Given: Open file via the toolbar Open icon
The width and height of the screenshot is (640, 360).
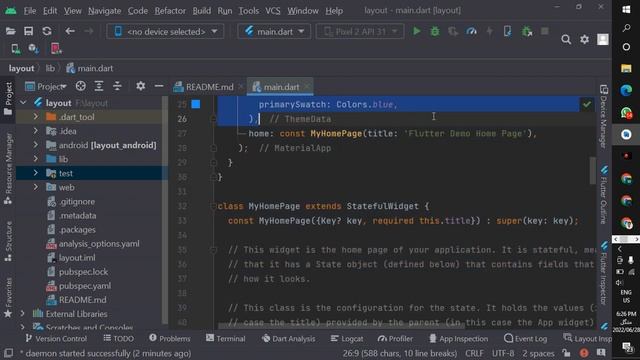Looking at the screenshot, I should coord(11,31).
